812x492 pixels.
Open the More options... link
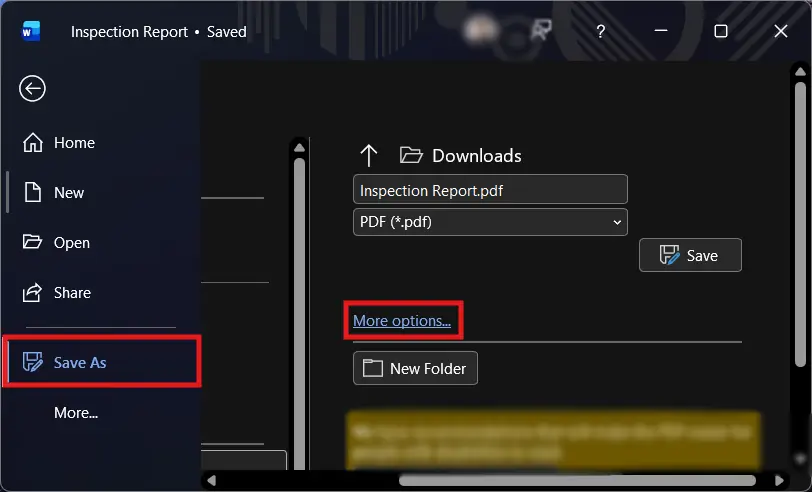click(402, 321)
